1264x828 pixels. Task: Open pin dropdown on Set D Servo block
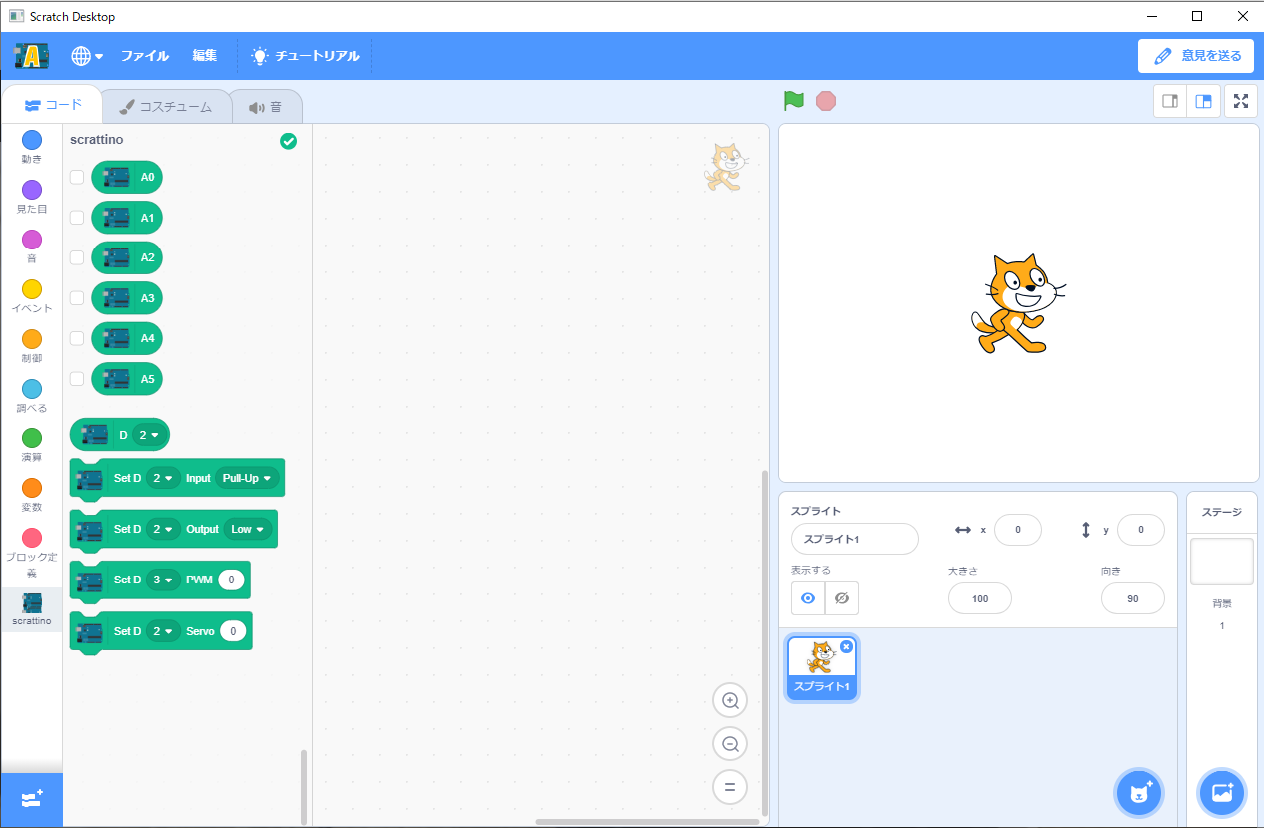coord(163,631)
